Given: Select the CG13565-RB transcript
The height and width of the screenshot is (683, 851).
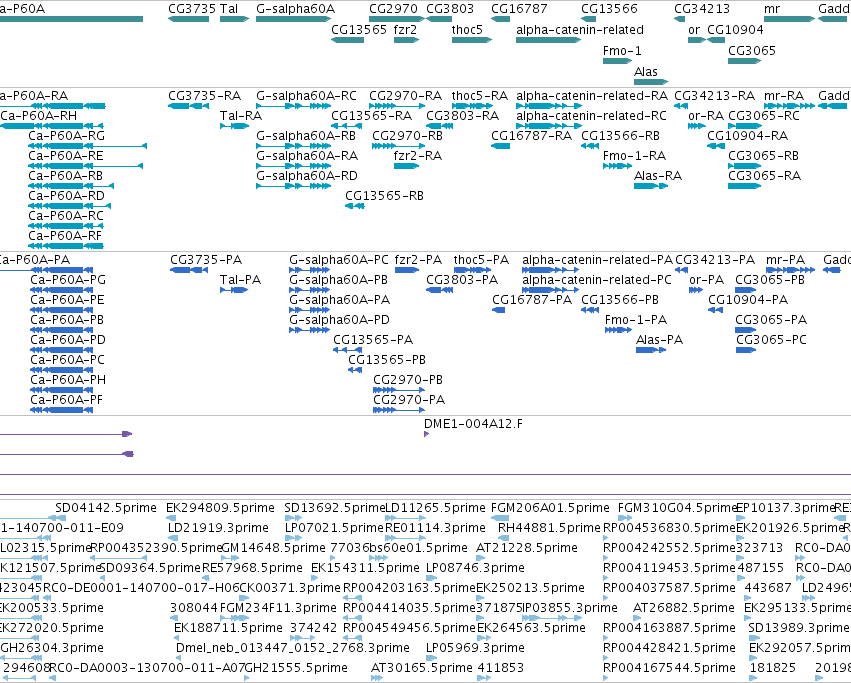Looking at the screenshot, I should 355,206.
